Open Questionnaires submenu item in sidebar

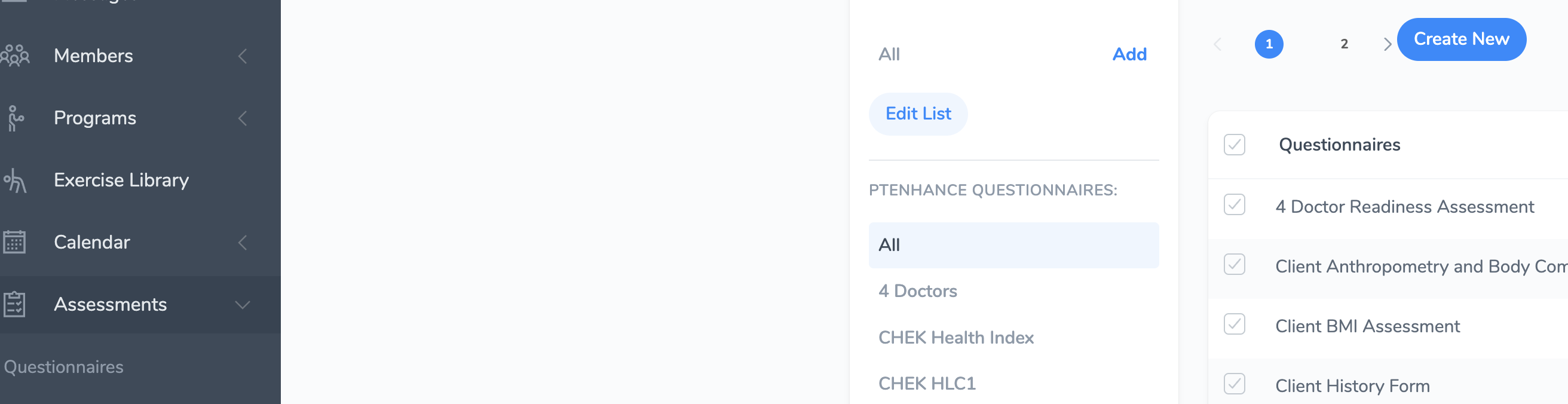[x=63, y=367]
